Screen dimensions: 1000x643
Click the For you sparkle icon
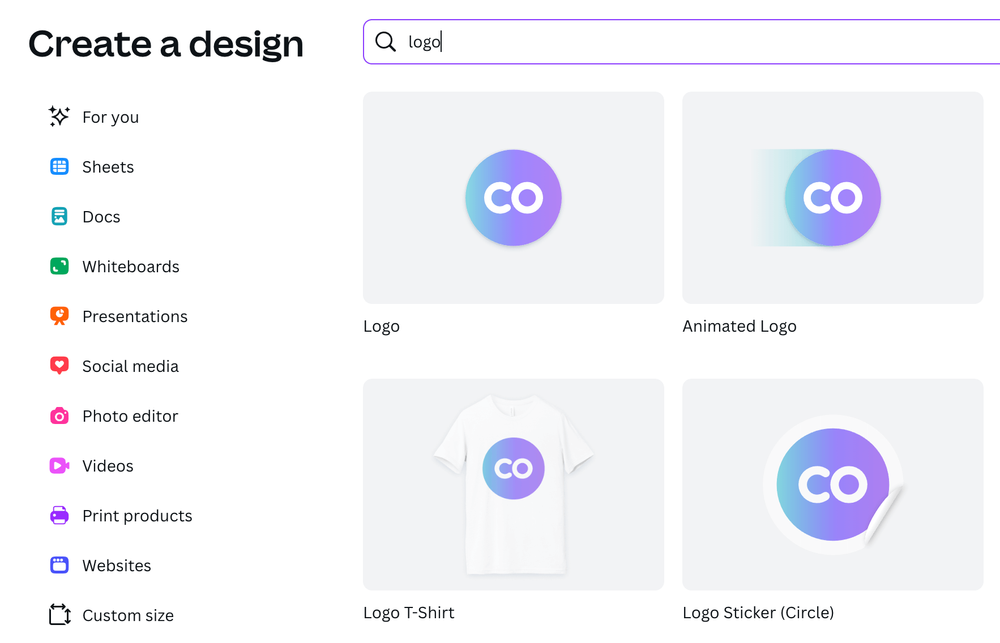59,117
